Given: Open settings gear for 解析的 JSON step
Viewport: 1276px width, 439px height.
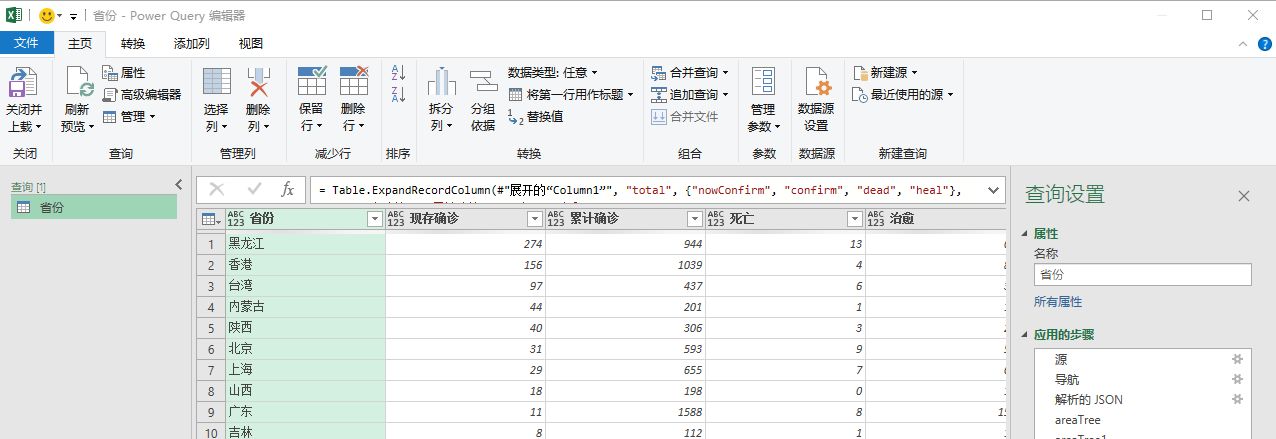Looking at the screenshot, I should (1237, 399).
